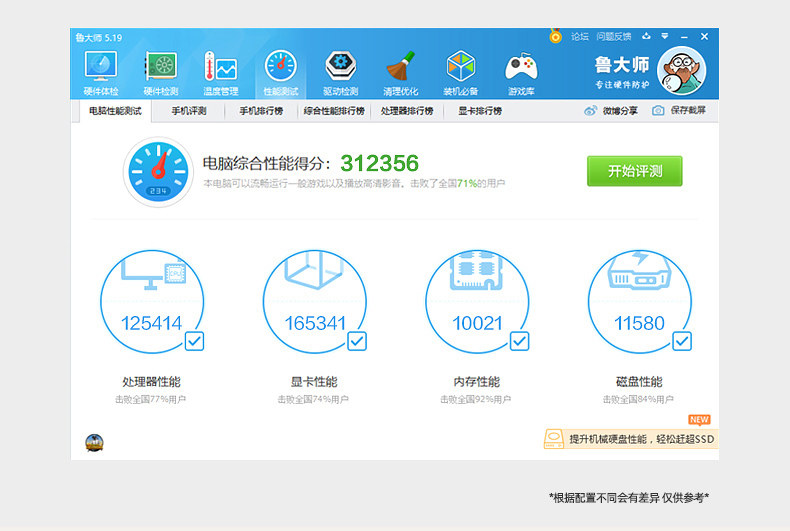Switch to the 手机评测 tab
The image size is (790, 531).
coord(189,111)
